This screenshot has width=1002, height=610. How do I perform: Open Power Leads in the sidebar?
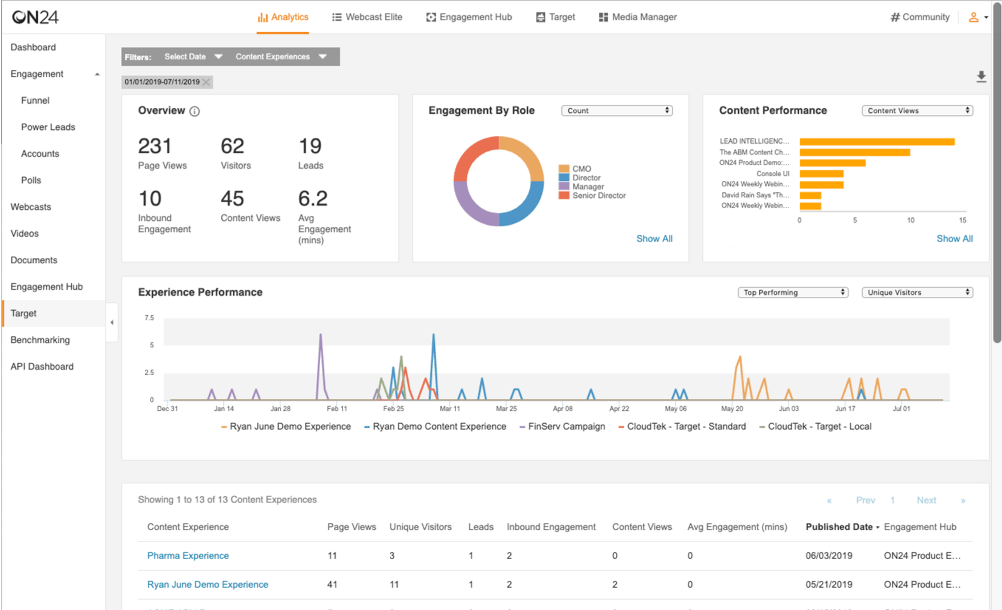[48, 127]
